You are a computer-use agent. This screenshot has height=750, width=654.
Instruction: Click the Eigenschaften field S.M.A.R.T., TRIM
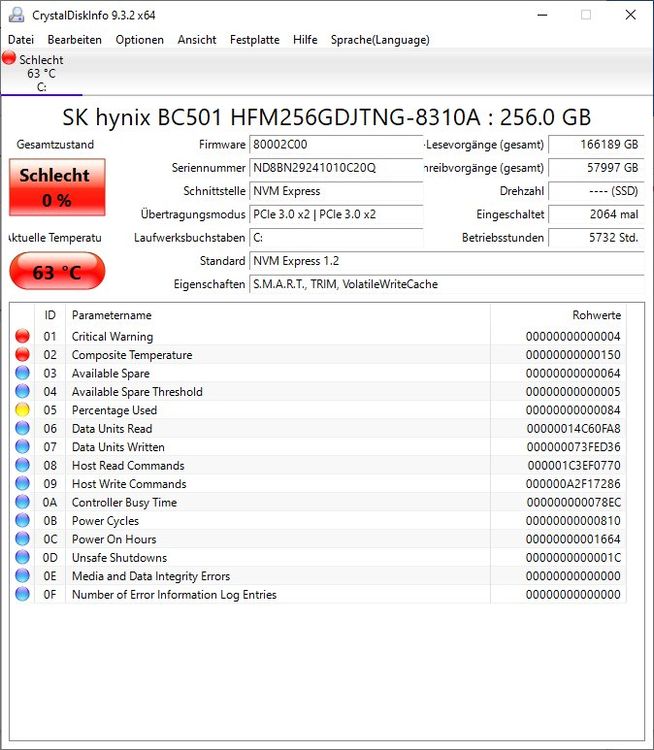[446, 284]
